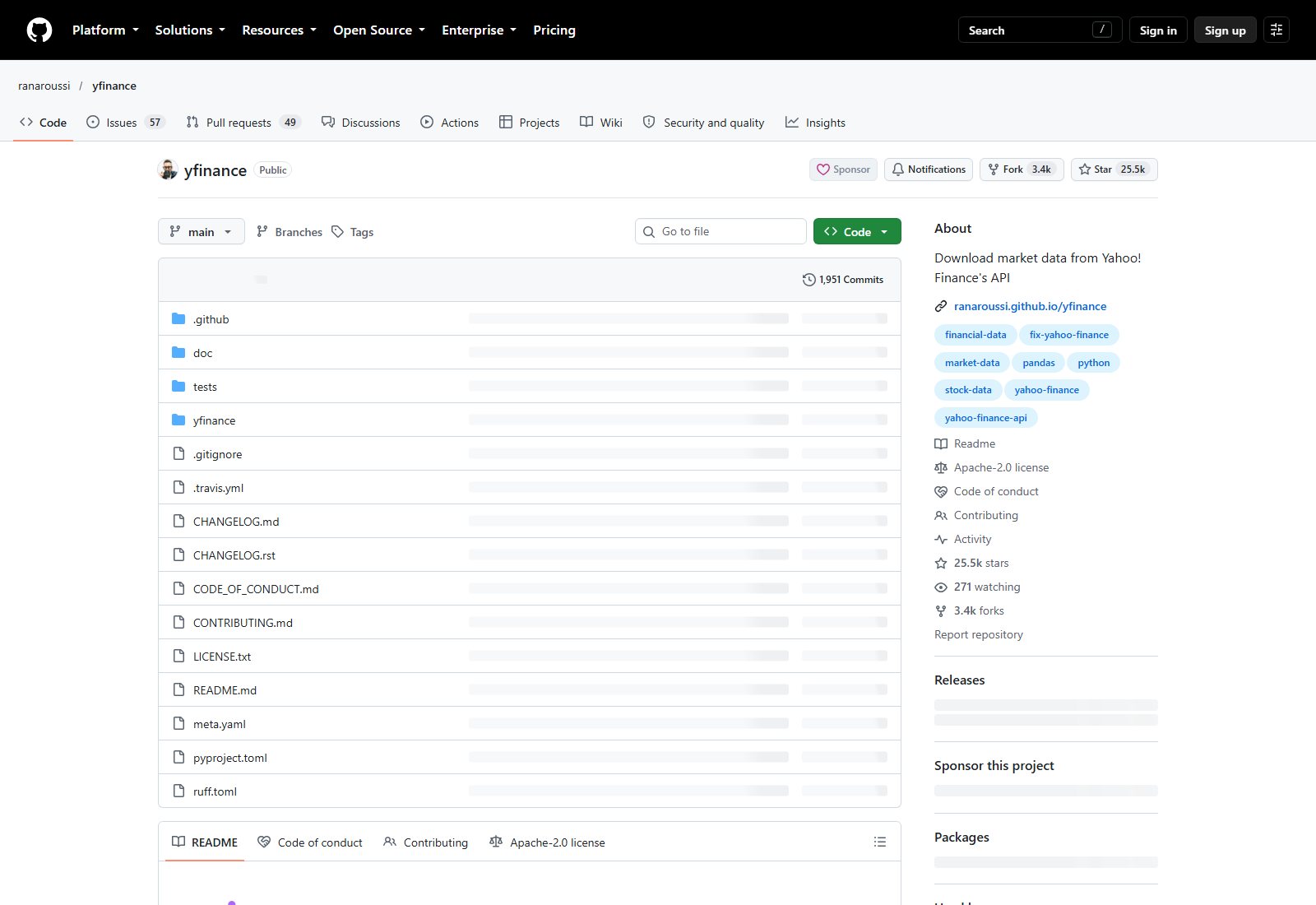Open the header settings icon beside Sign up
Viewport: 1316px width, 905px height.
pyautogui.click(x=1277, y=30)
